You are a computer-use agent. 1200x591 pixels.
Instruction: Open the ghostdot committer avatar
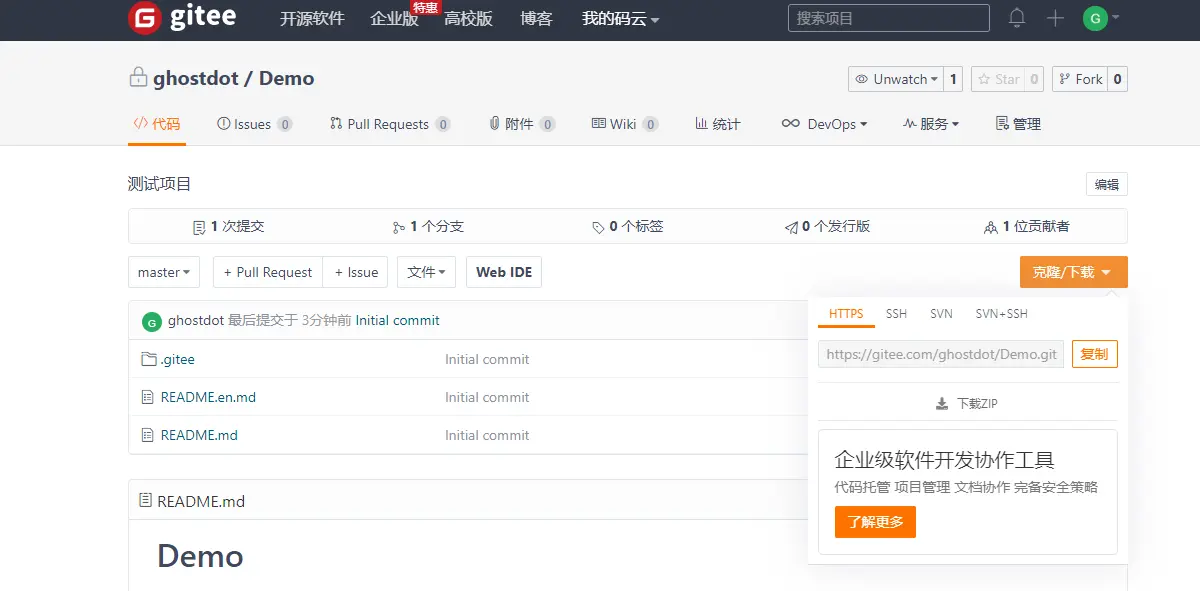pyautogui.click(x=152, y=321)
